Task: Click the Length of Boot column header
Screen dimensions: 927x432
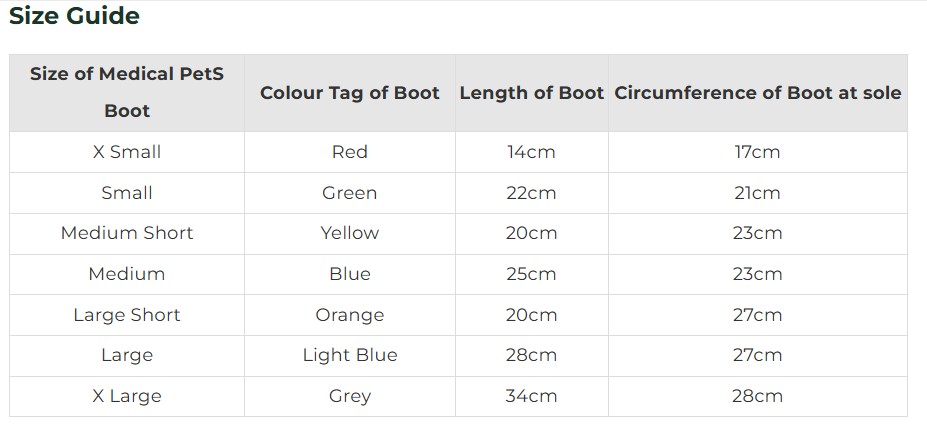Action: pos(531,92)
